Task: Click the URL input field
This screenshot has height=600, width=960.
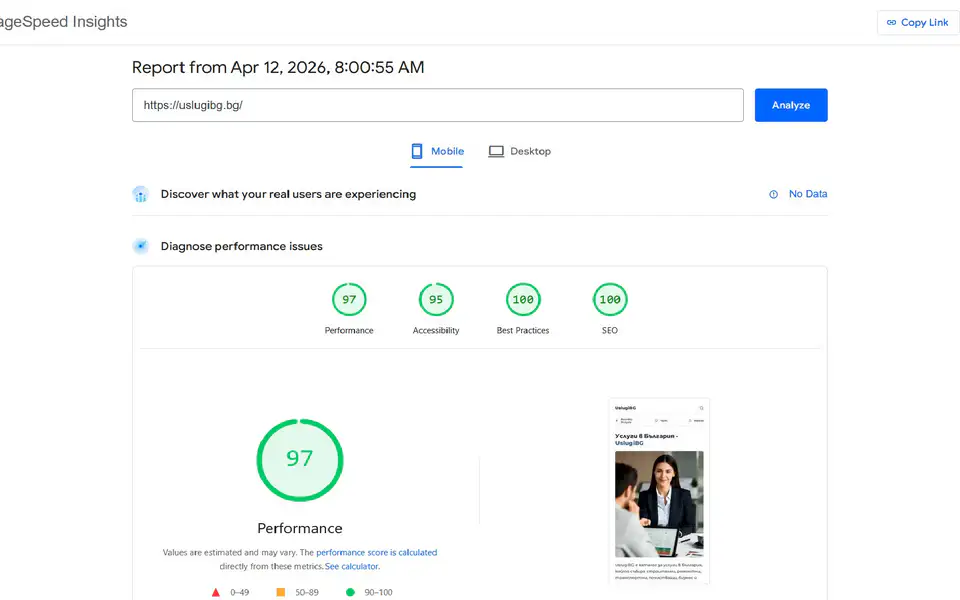Action: coord(437,105)
